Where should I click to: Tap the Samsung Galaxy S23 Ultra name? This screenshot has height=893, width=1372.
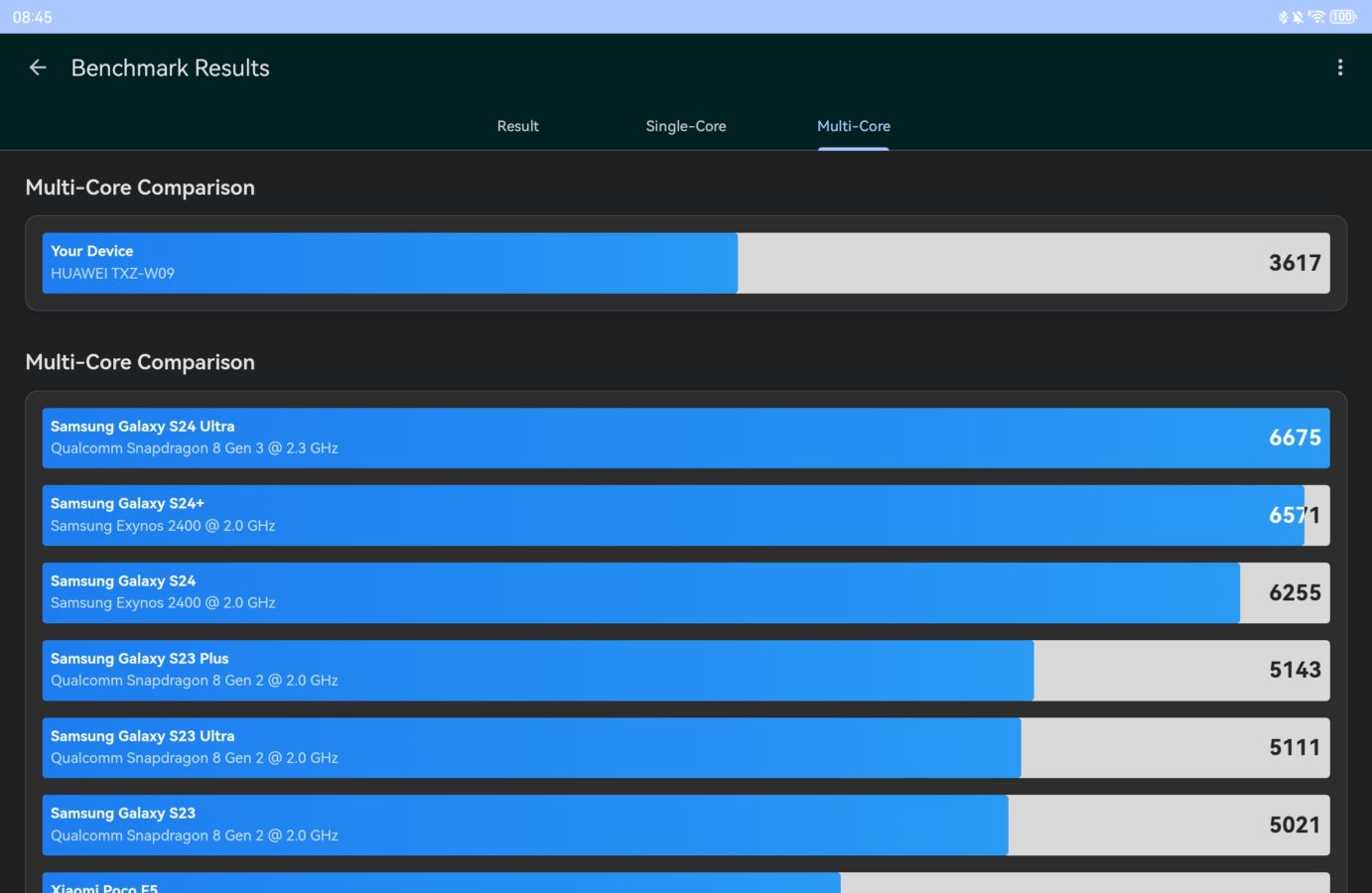click(143, 736)
